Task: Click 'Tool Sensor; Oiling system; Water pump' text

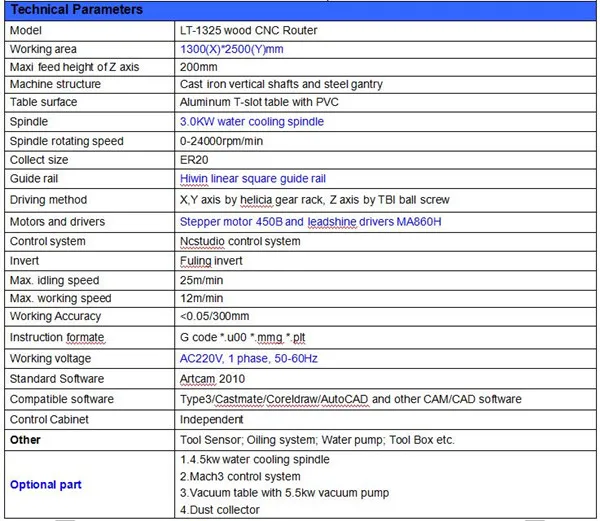Action: click(281, 440)
